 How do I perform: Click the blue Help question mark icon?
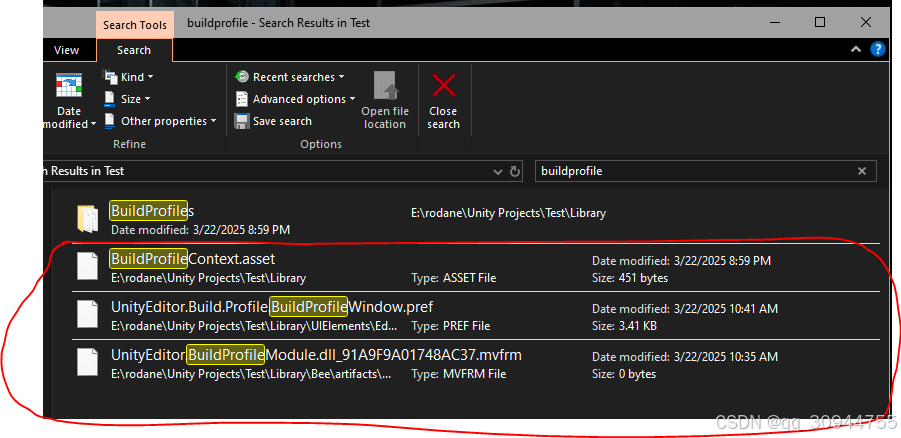(877, 49)
